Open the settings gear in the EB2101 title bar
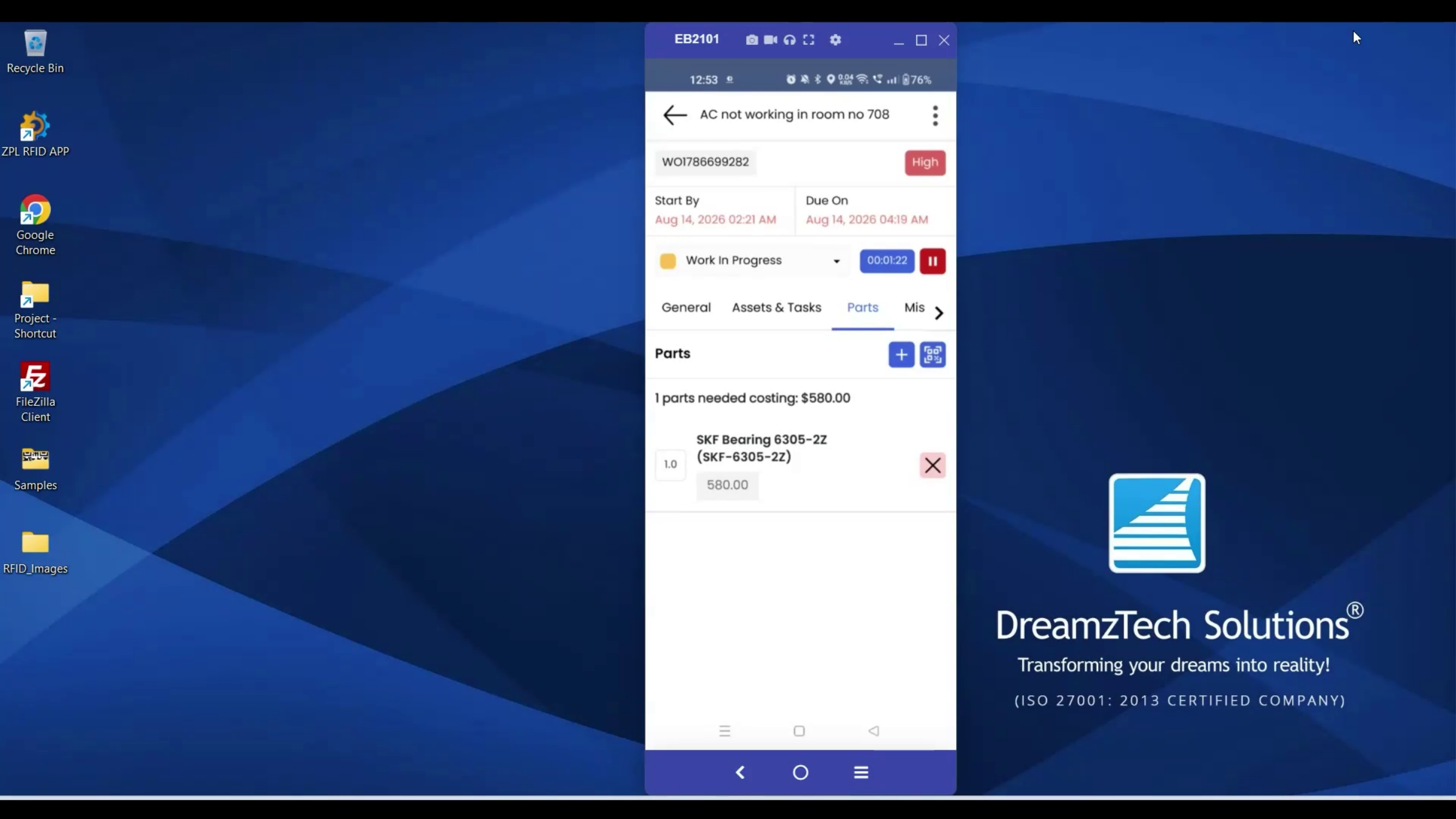The height and width of the screenshot is (819, 1456). [x=835, y=40]
